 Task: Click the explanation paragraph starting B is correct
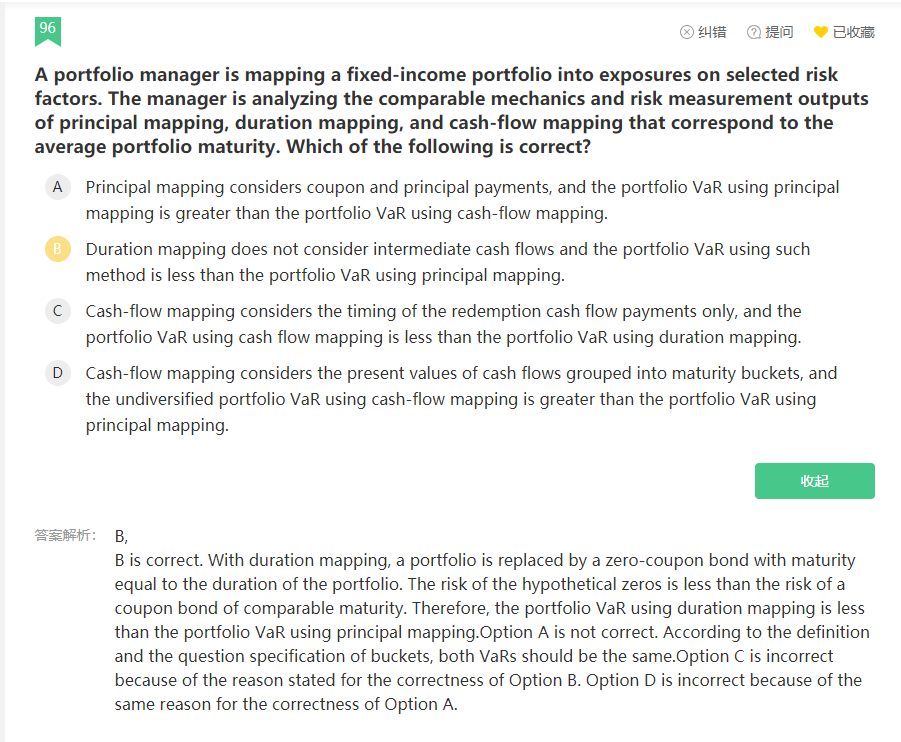click(492, 632)
